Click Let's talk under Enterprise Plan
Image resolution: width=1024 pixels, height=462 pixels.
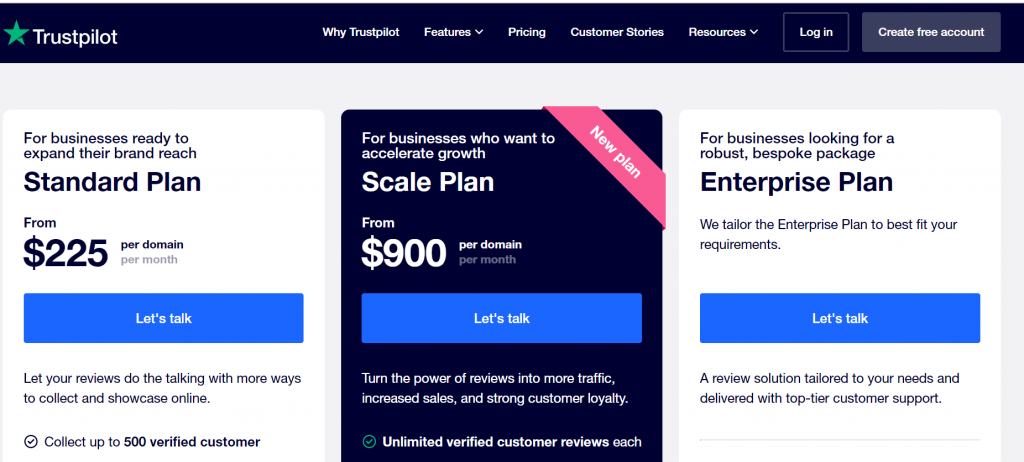(x=840, y=318)
